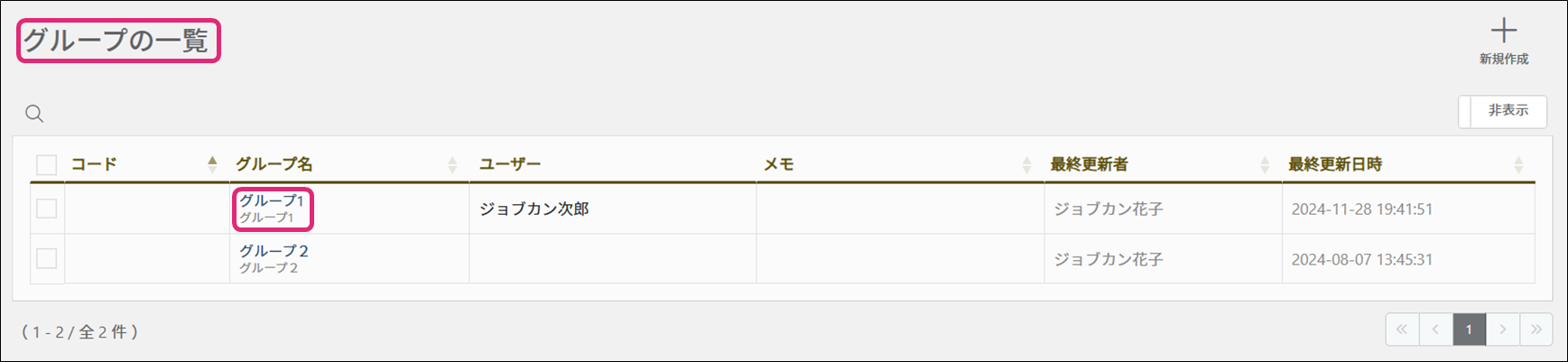
Task: Sort by グループ名 column arrows
Action: tap(452, 164)
